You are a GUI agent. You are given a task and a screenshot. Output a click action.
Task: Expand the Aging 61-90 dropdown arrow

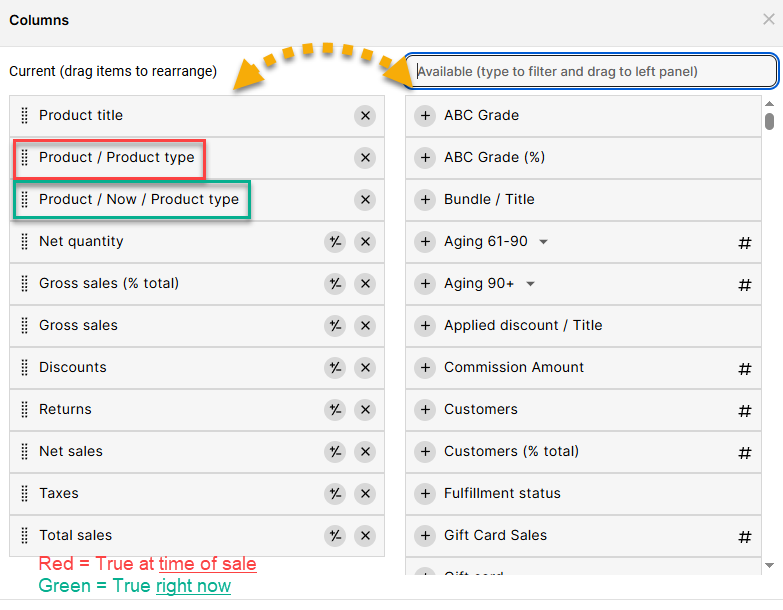point(544,242)
